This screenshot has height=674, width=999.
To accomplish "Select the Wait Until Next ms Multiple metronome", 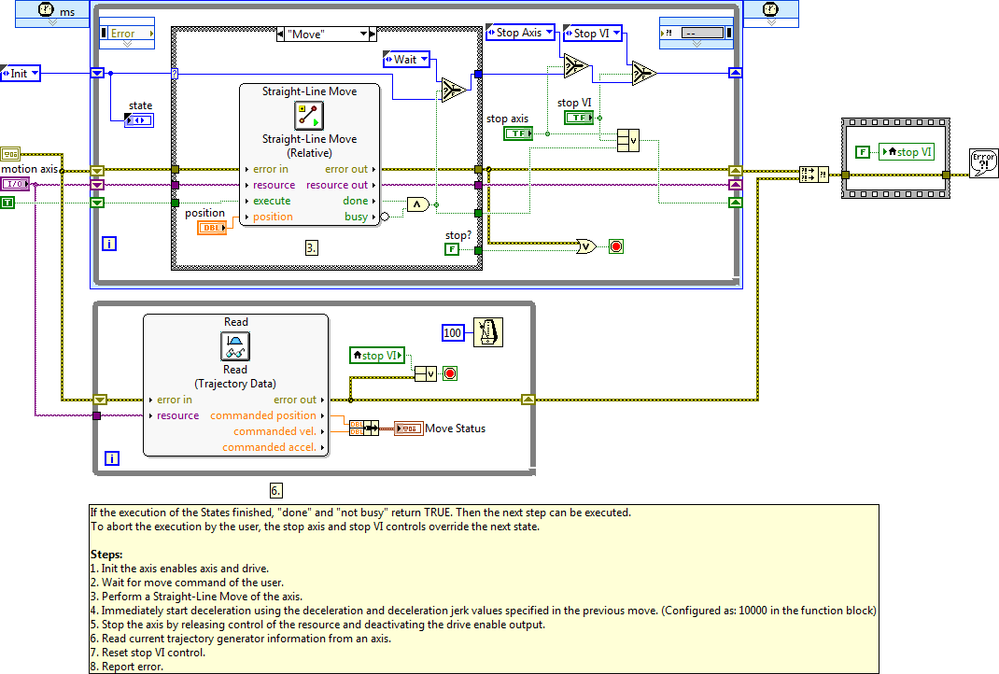I will tap(488, 332).
